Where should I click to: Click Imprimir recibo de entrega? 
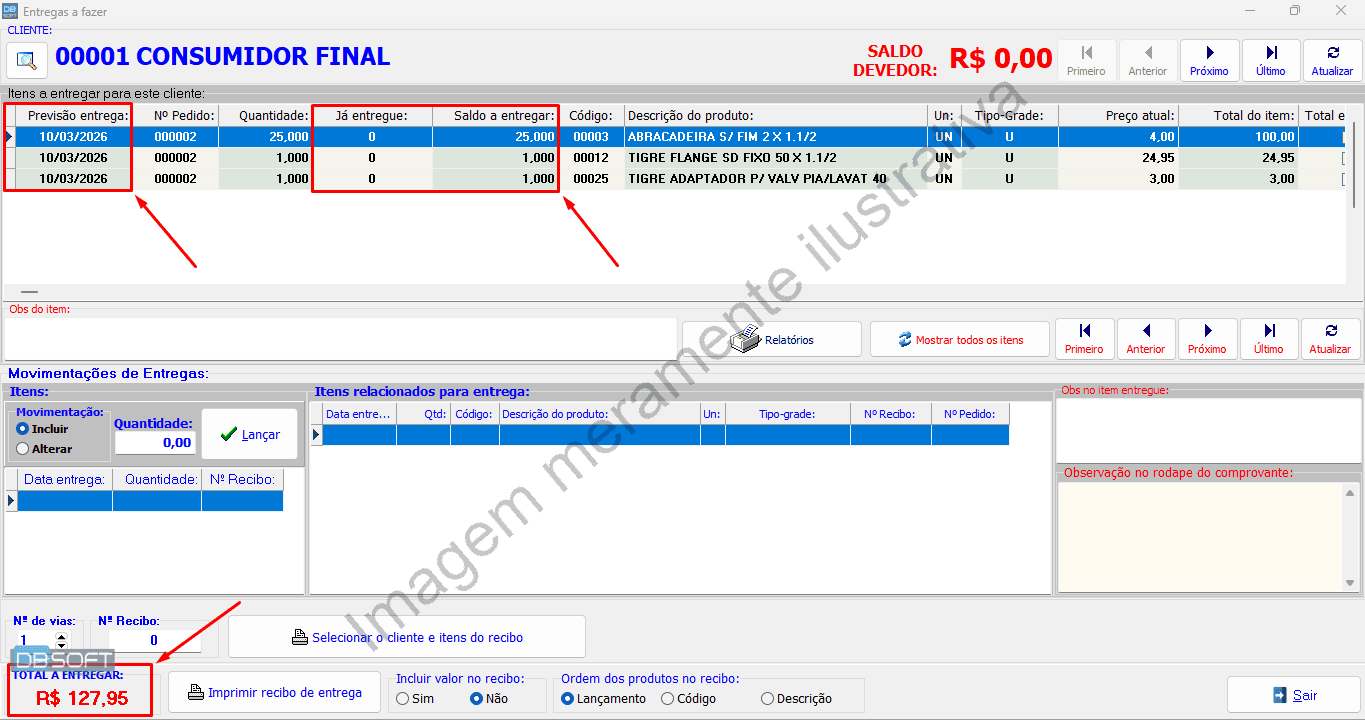click(274, 691)
